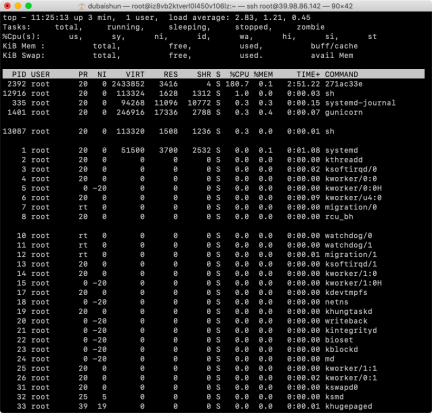Click the systemd-journal command

point(360,103)
